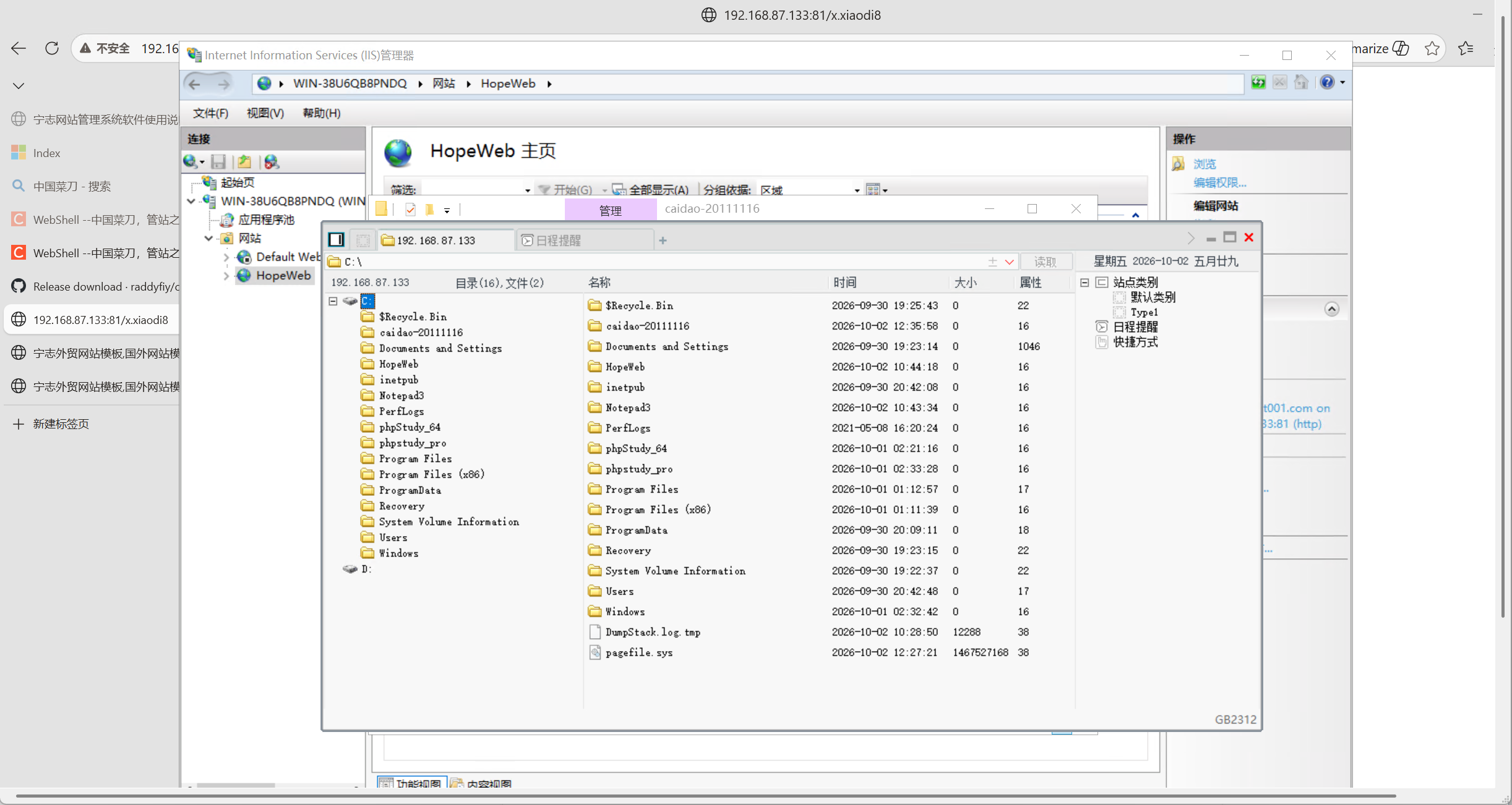Open the 分组依据 区域 dropdown
Viewport: 1512px width, 805px height.
pos(857,190)
